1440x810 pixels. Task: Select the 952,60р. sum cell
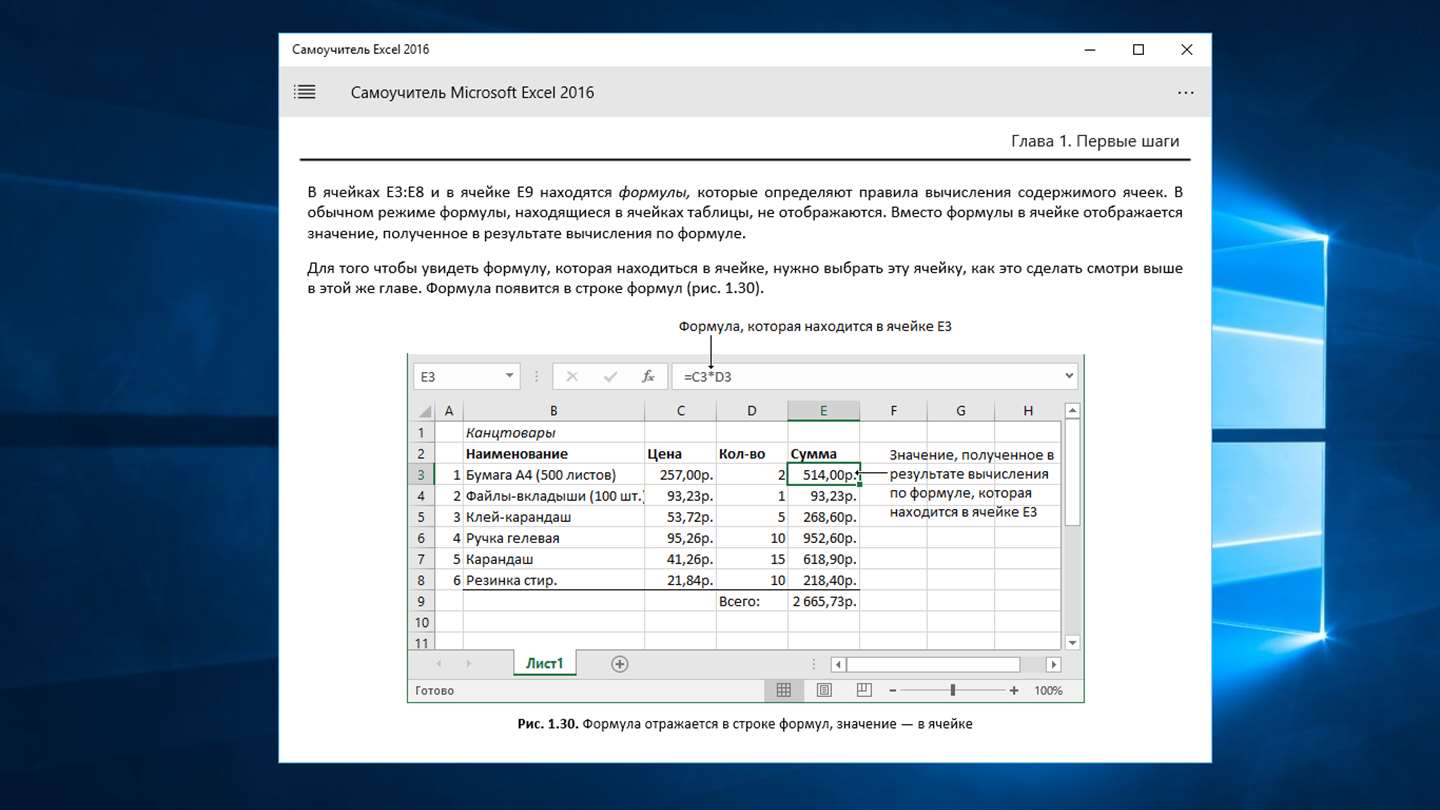click(823, 538)
